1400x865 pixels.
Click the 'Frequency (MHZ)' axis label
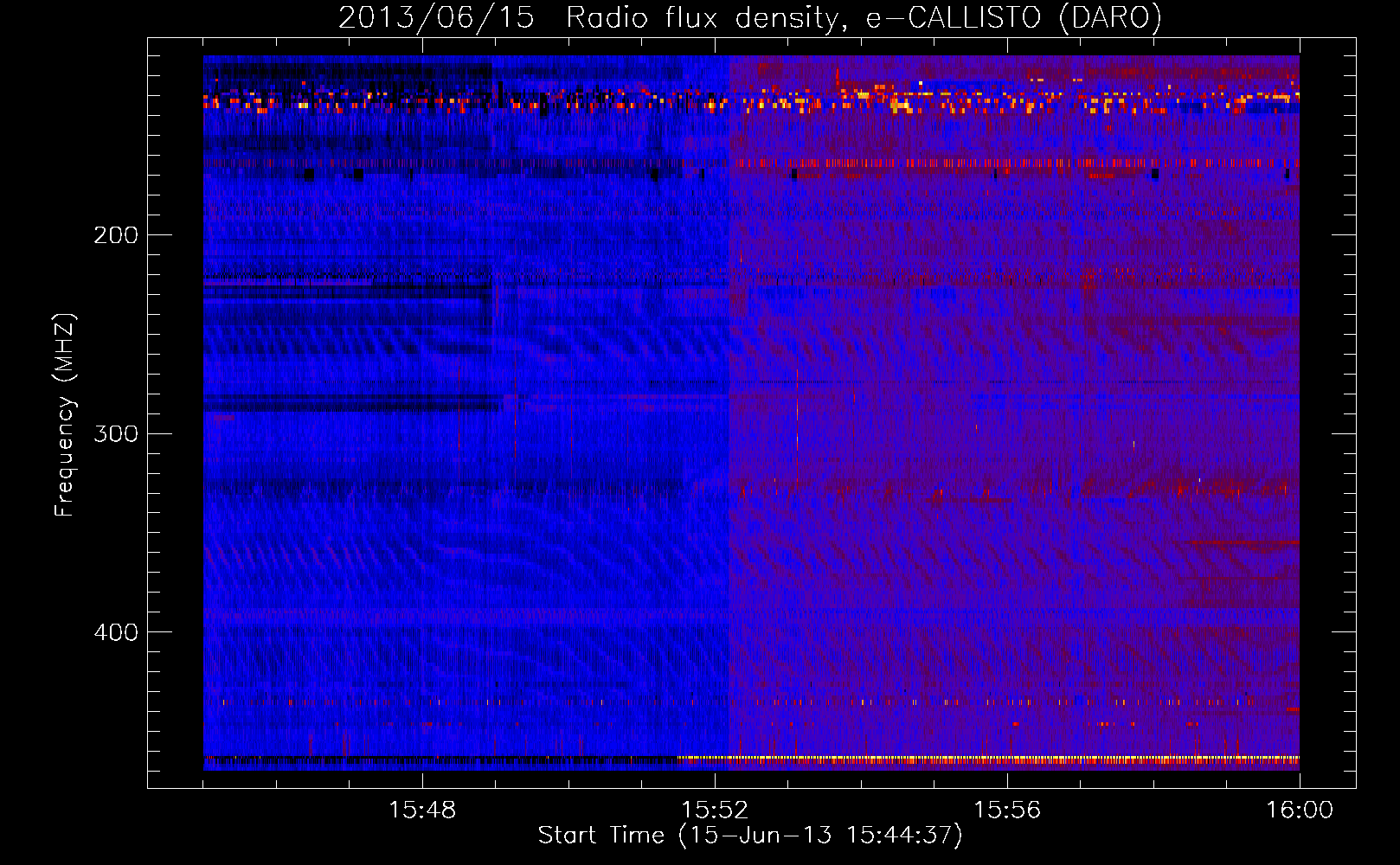point(65,414)
